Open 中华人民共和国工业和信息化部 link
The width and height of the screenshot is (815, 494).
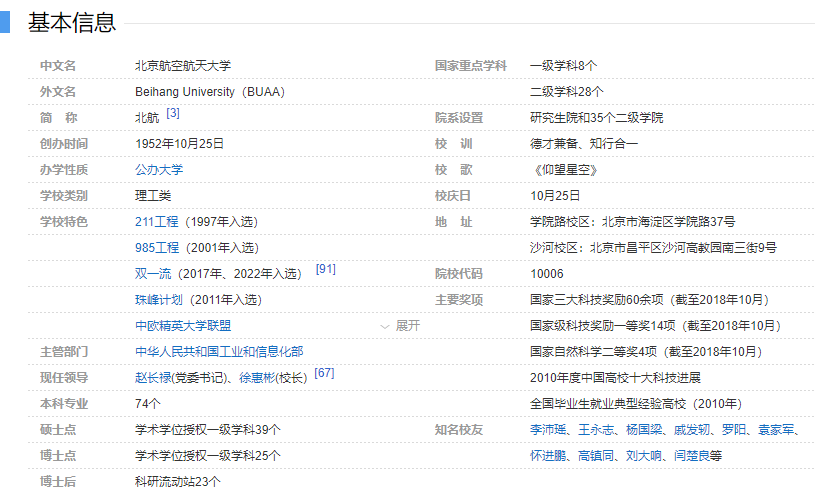(219, 351)
